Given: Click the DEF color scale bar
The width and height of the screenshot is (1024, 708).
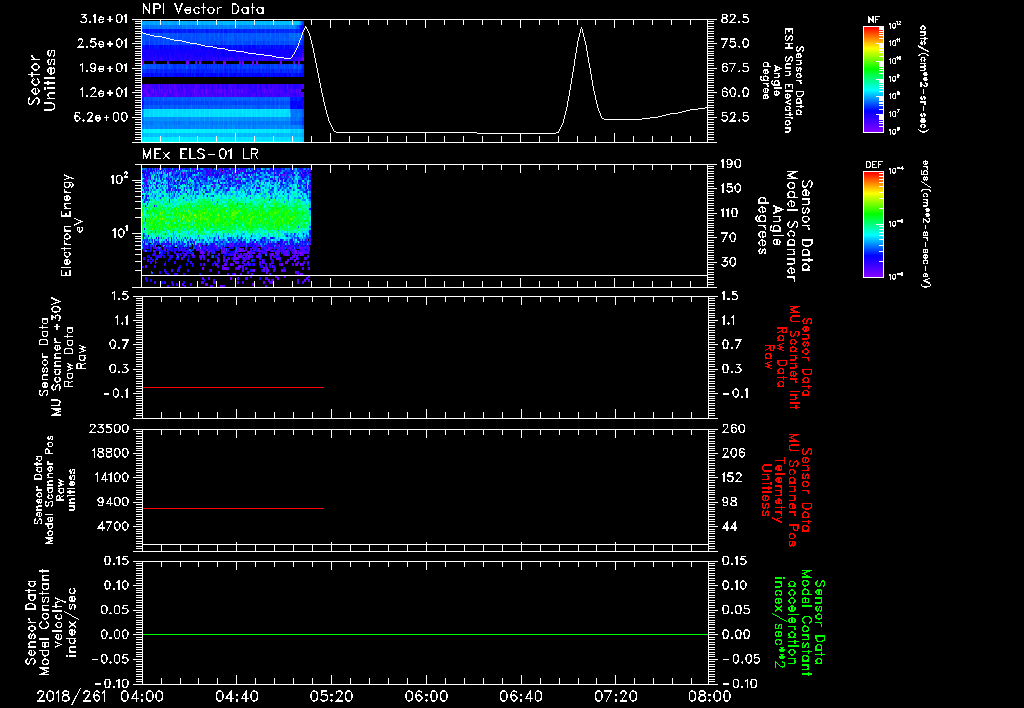Looking at the screenshot, I should point(873,224).
